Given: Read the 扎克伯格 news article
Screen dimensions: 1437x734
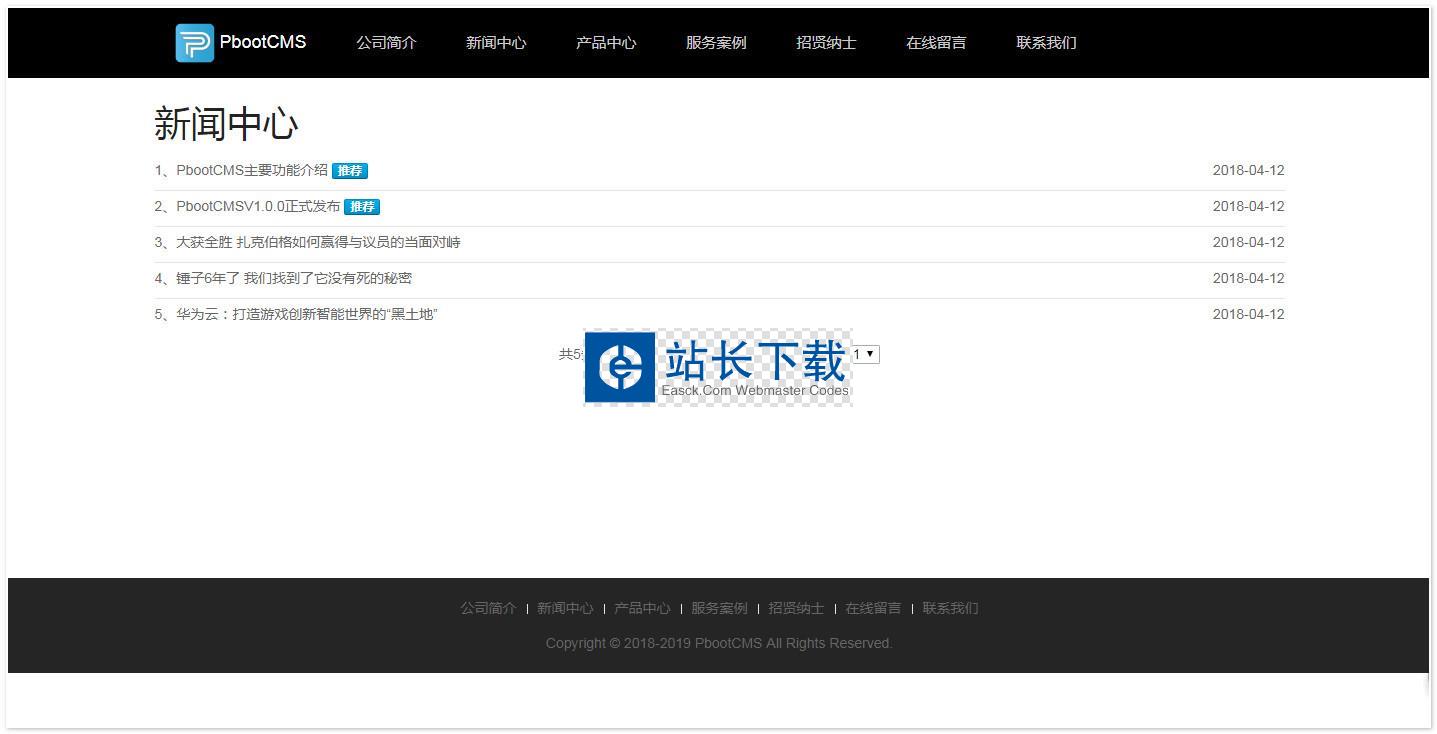Looking at the screenshot, I should (x=318, y=242).
